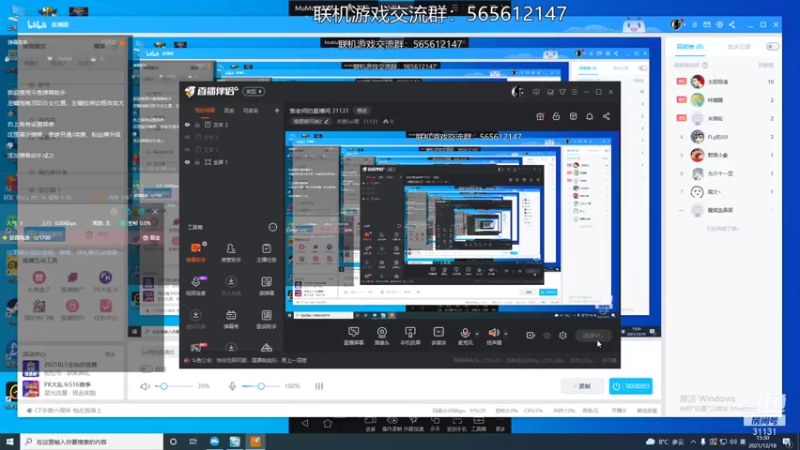
Task: Open the gift box icon with red dot
Action: pos(540,116)
